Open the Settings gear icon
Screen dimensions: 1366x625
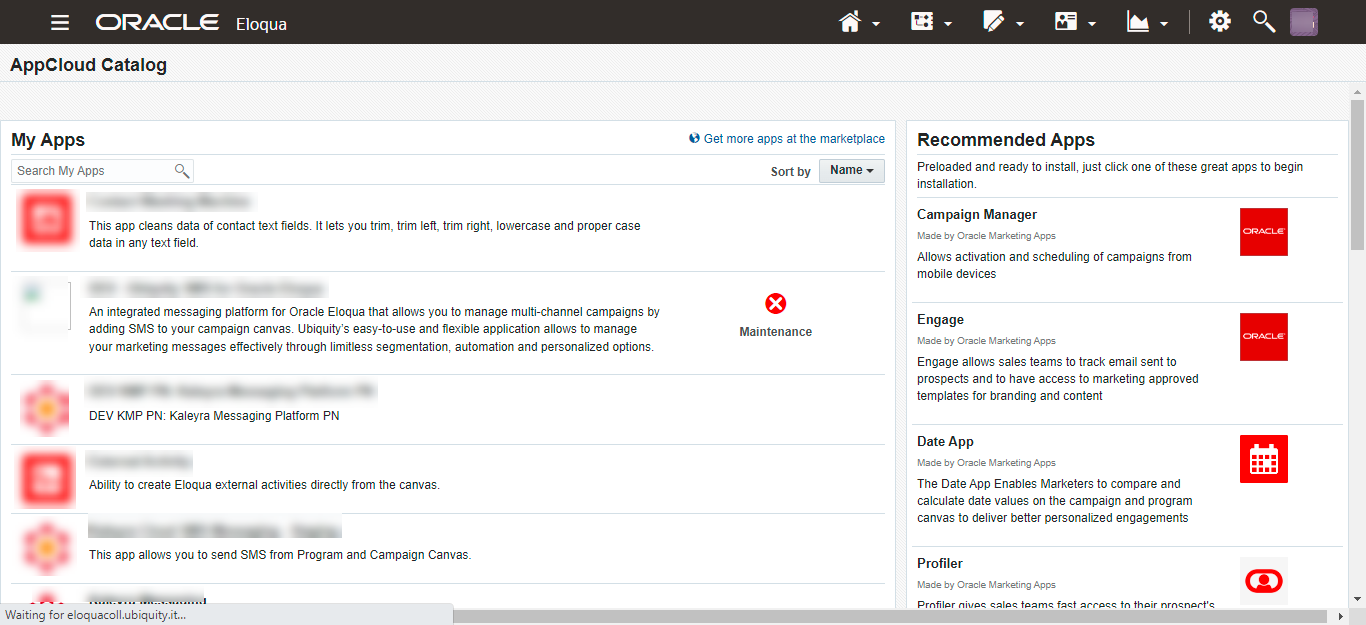pyautogui.click(x=1219, y=21)
